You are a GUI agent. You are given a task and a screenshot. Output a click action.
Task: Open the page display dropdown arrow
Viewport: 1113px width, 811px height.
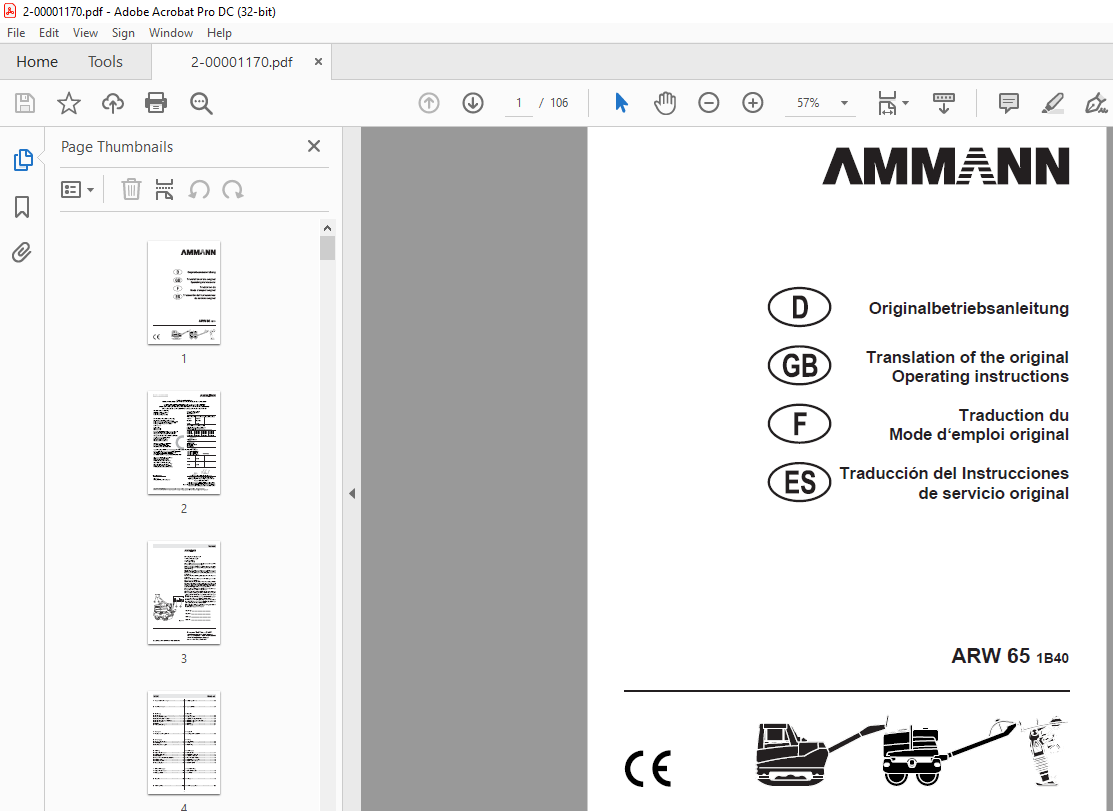(906, 103)
